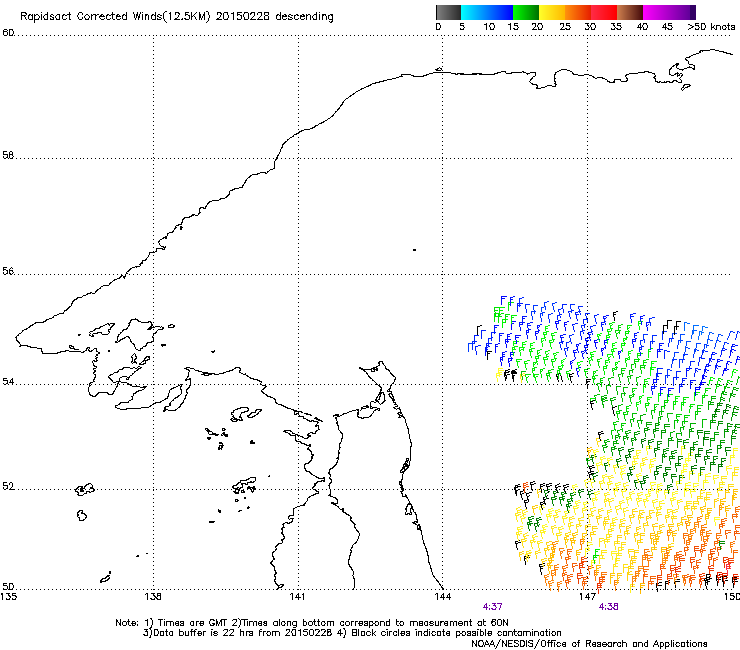The width and height of the screenshot is (740, 650).
Task: Click the latitude label '58'
Action: (x=8, y=155)
